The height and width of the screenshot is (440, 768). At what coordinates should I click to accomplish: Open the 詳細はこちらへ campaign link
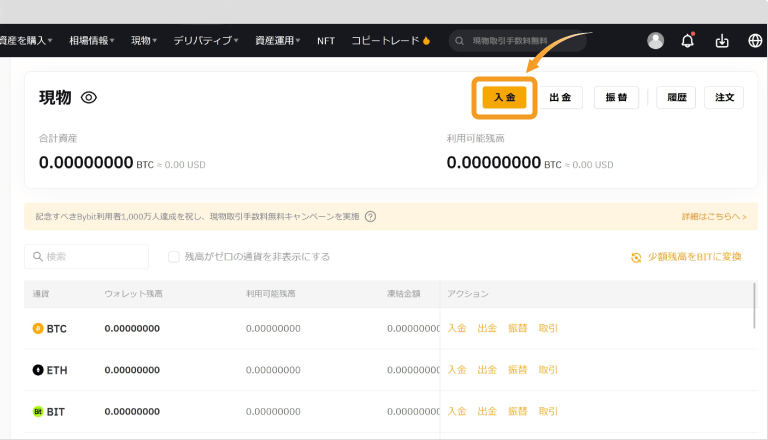coord(714,217)
